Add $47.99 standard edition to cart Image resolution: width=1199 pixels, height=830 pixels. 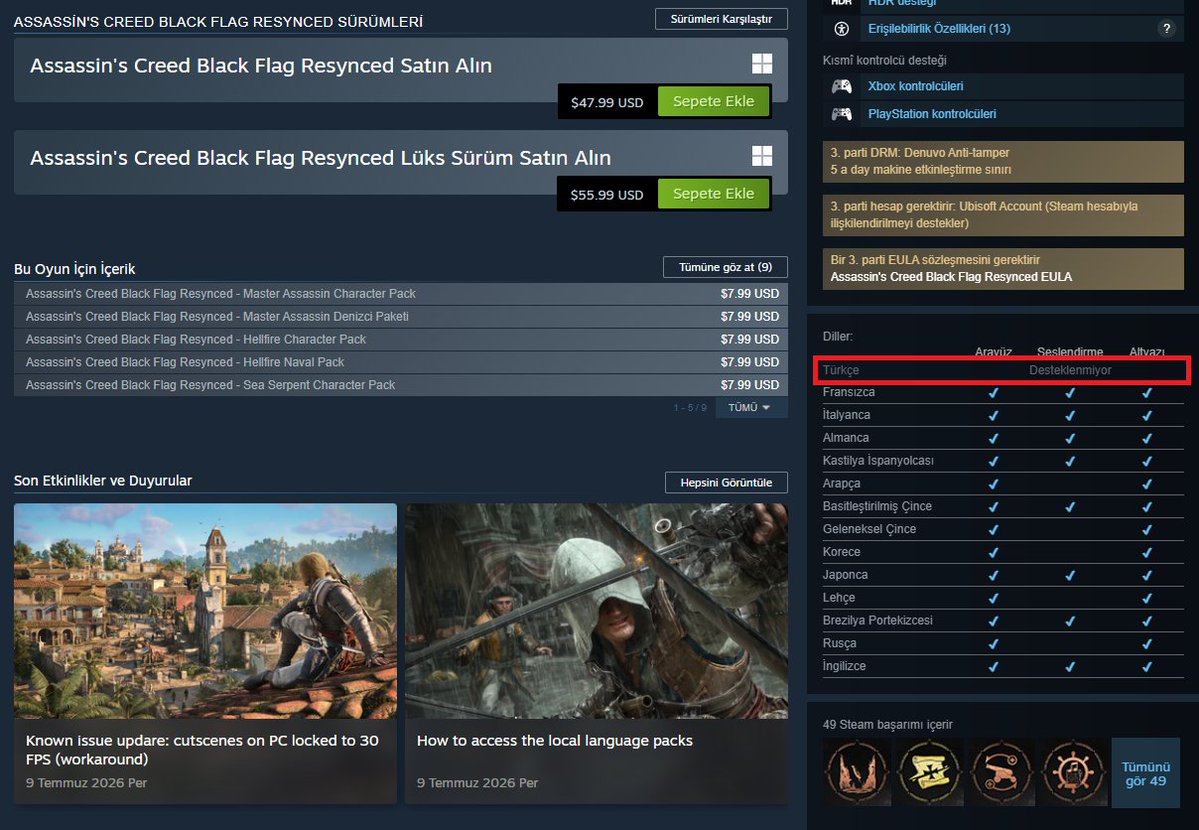click(x=713, y=101)
